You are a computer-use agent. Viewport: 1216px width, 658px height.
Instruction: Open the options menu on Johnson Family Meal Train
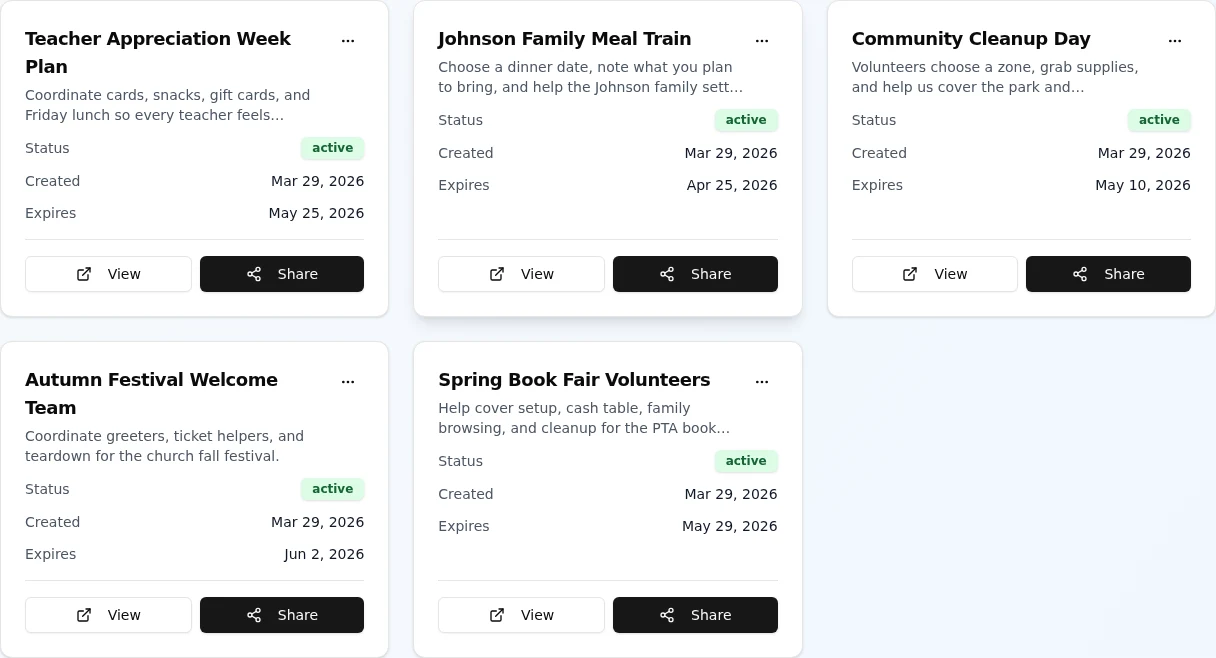(x=762, y=40)
